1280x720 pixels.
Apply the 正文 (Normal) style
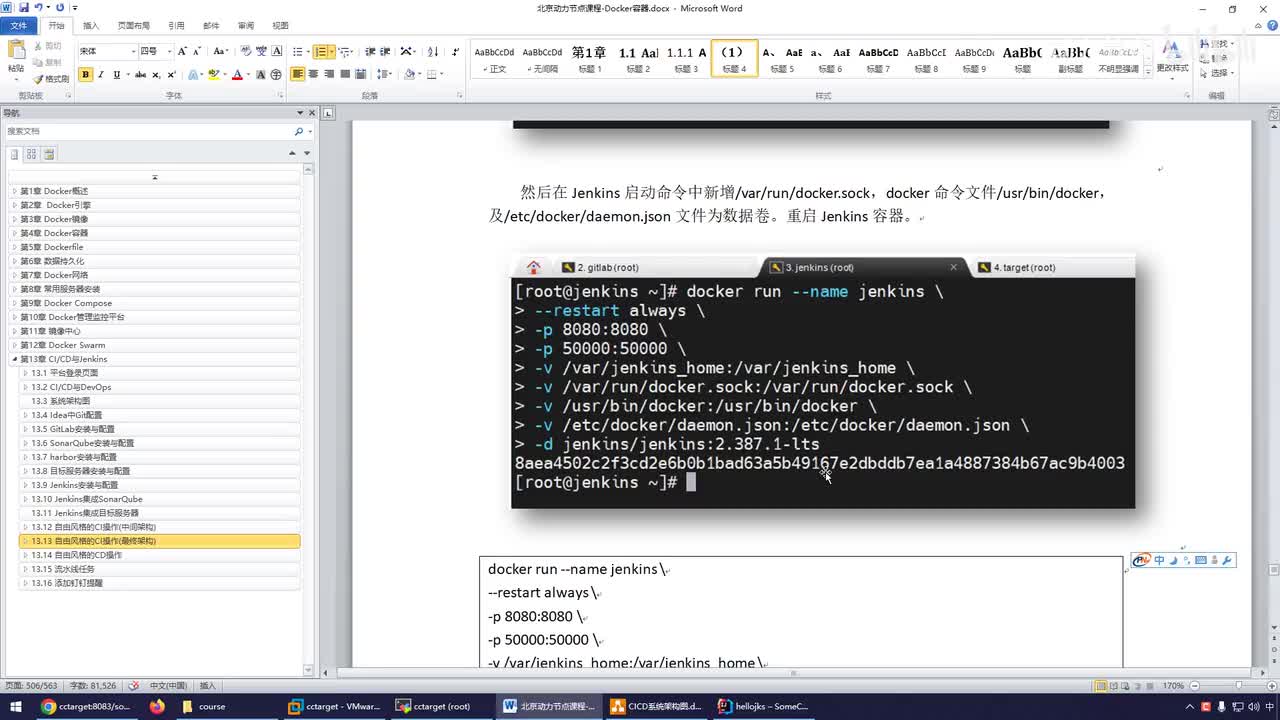(494, 58)
